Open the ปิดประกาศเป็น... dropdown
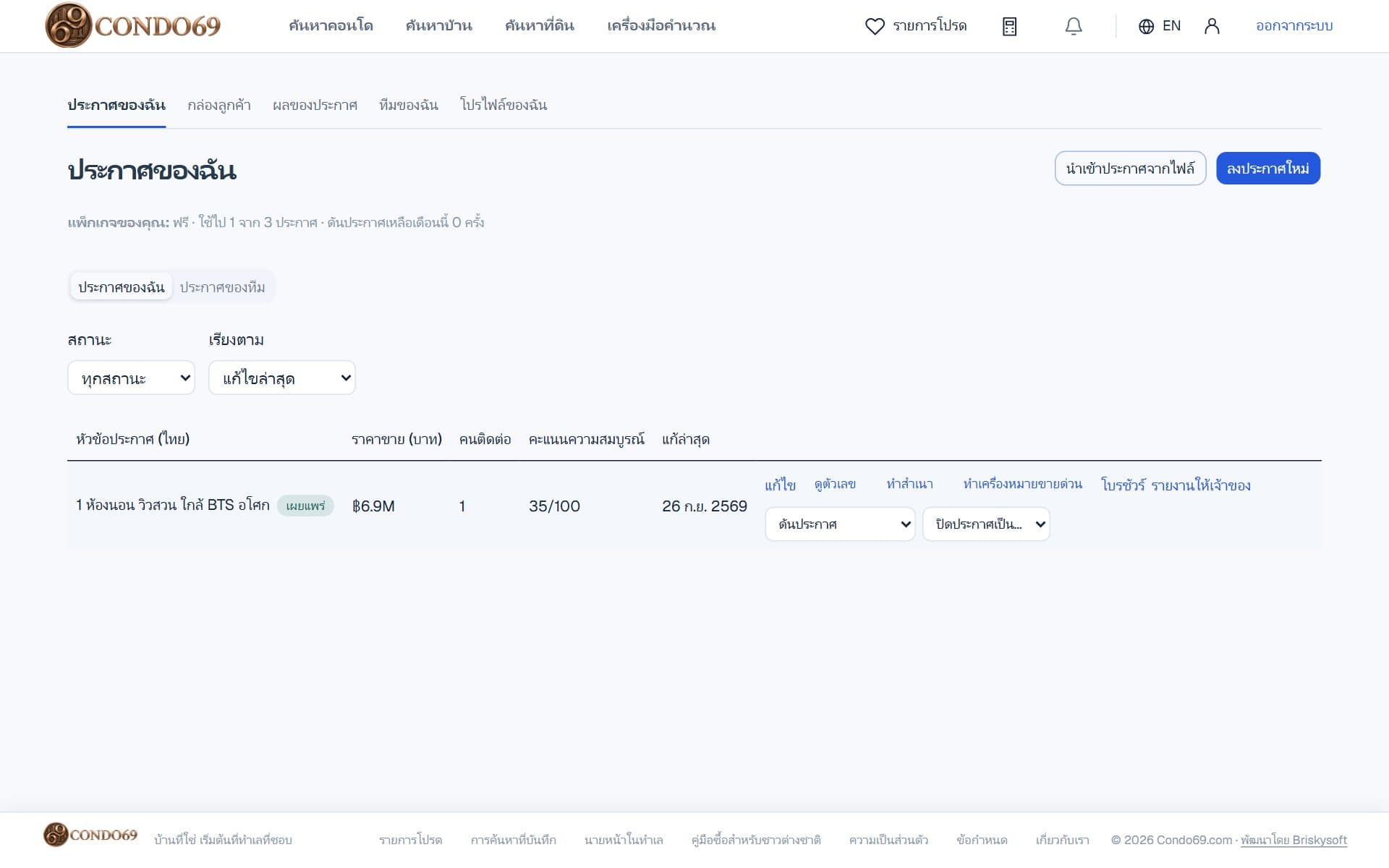1389x868 pixels. (986, 524)
